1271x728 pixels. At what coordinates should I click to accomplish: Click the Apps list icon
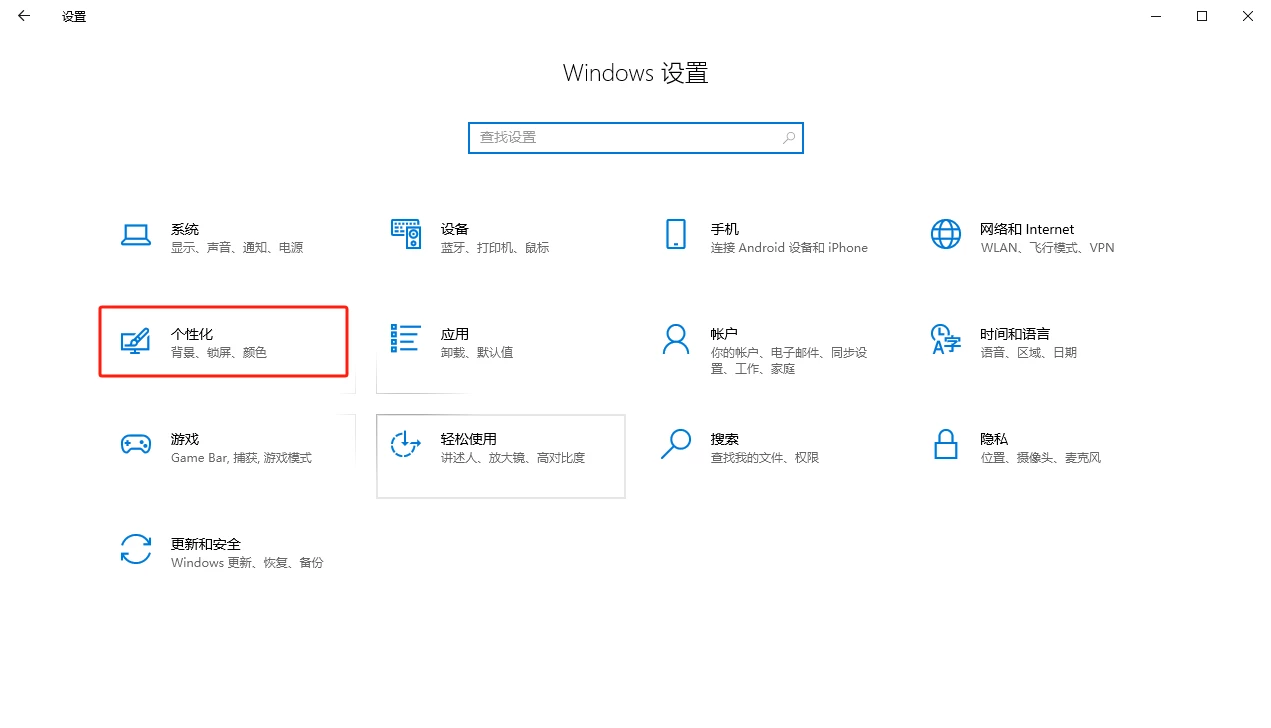point(406,339)
